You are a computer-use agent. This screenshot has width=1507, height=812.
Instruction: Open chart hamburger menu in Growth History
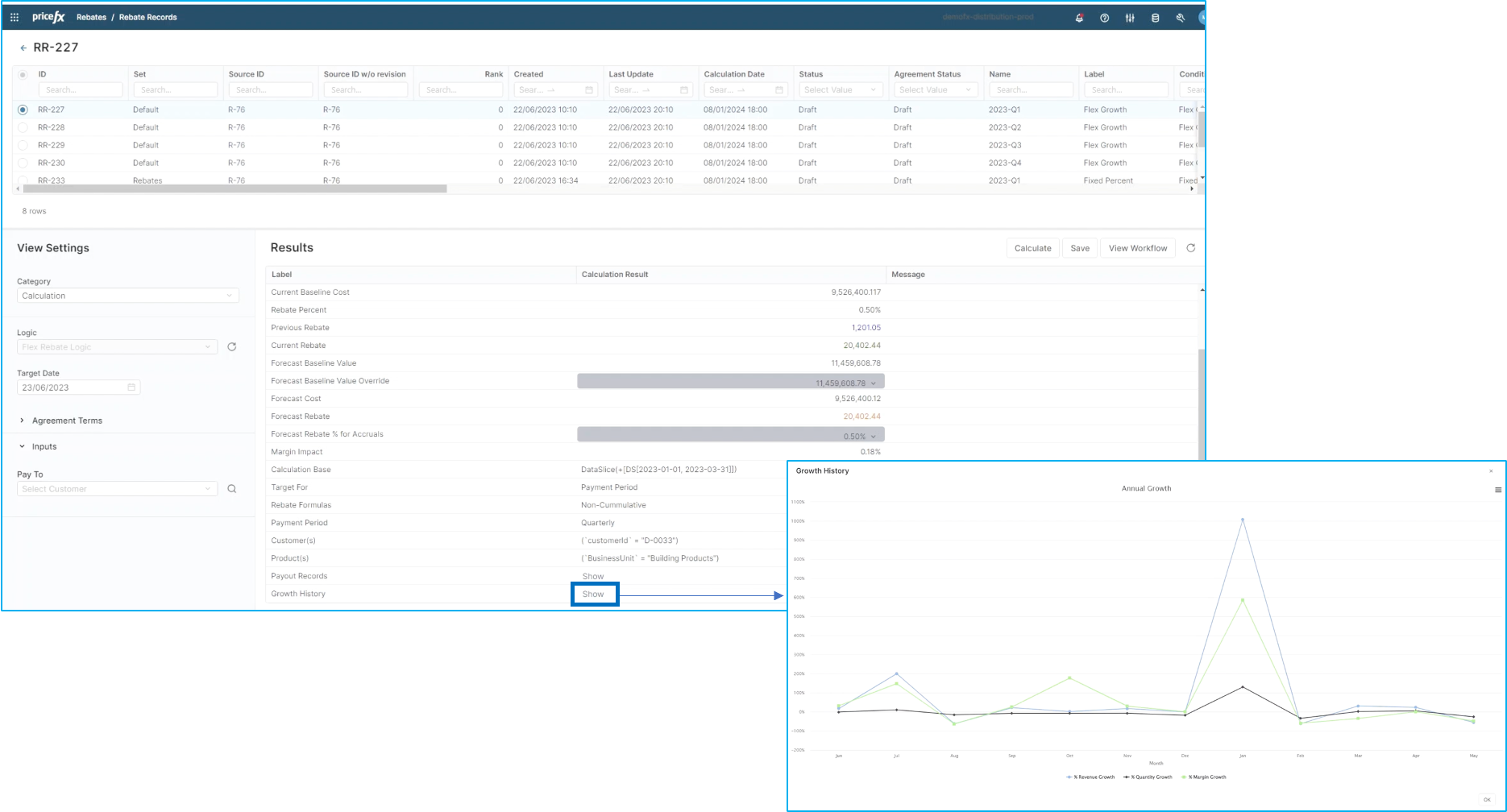pyautogui.click(x=1497, y=490)
